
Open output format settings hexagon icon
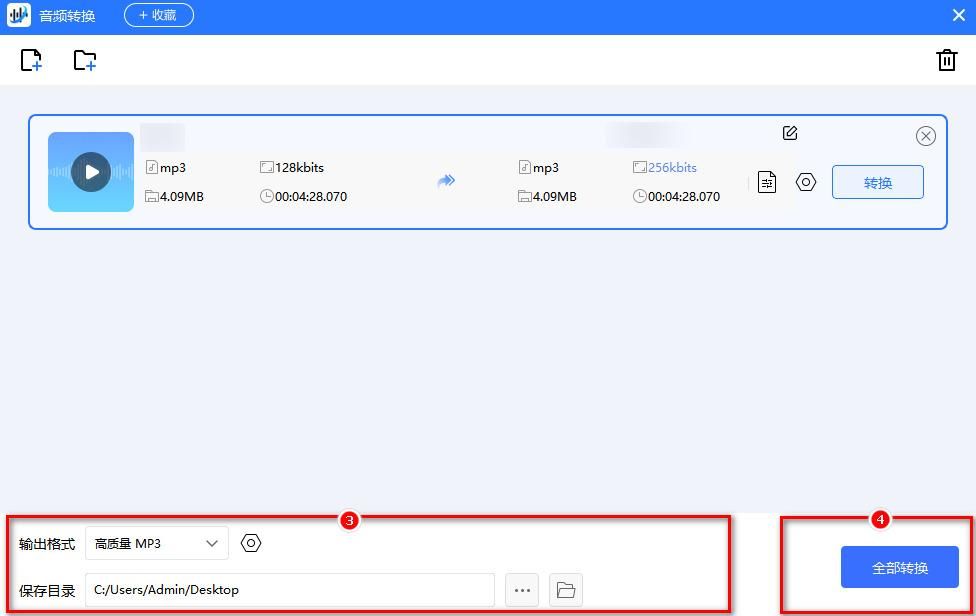(x=251, y=543)
